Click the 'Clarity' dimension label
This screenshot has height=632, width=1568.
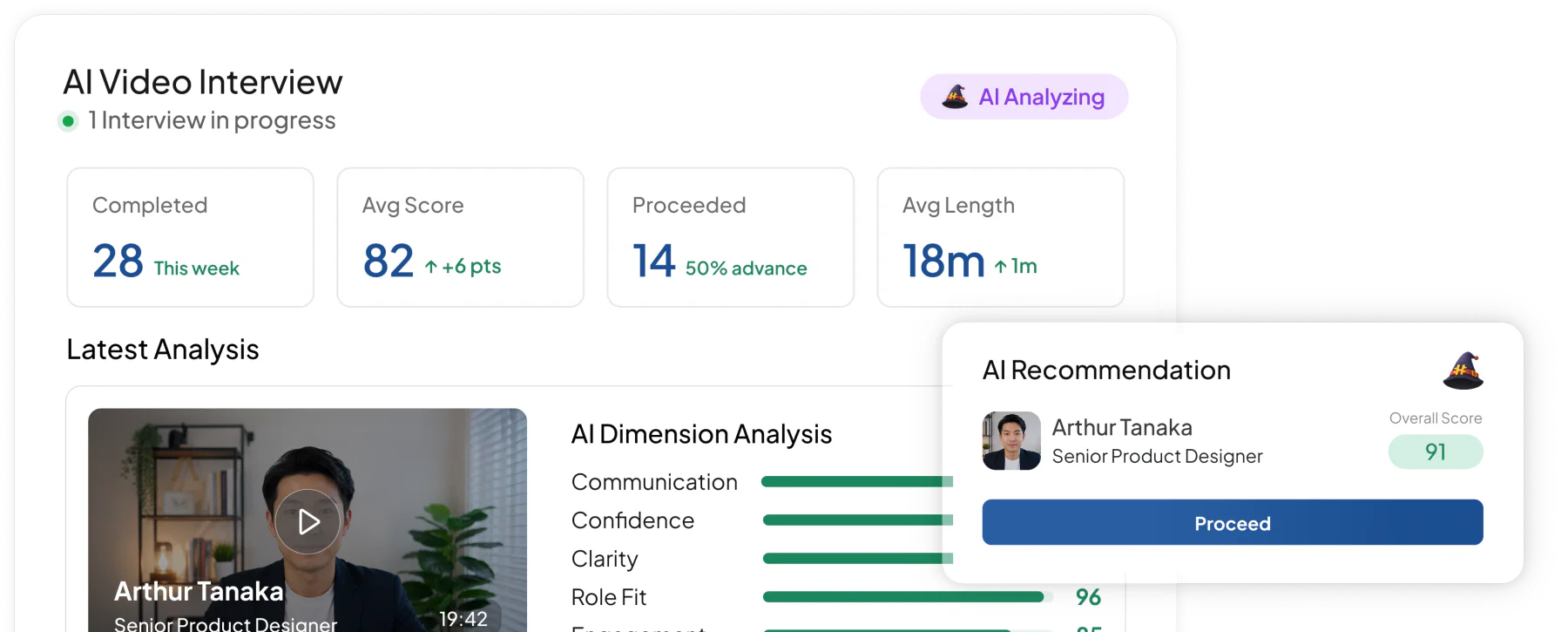[605, 559]
